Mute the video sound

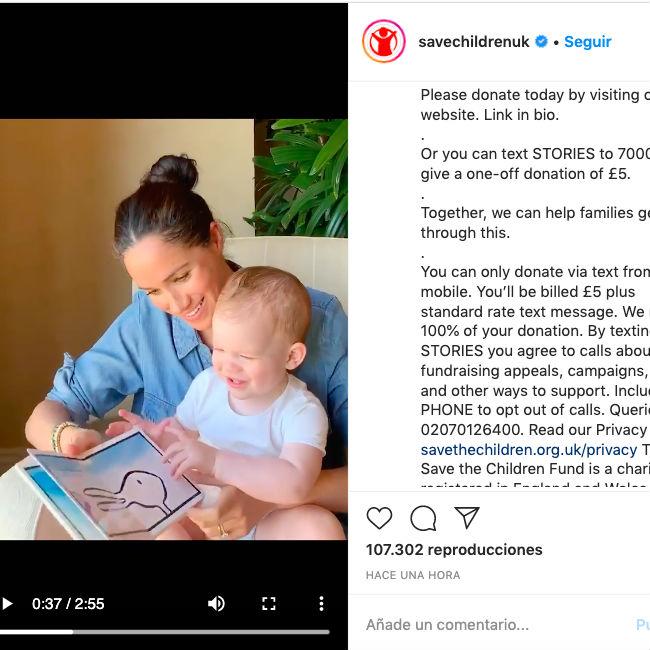pyautogui.click(x=216, y=604)
